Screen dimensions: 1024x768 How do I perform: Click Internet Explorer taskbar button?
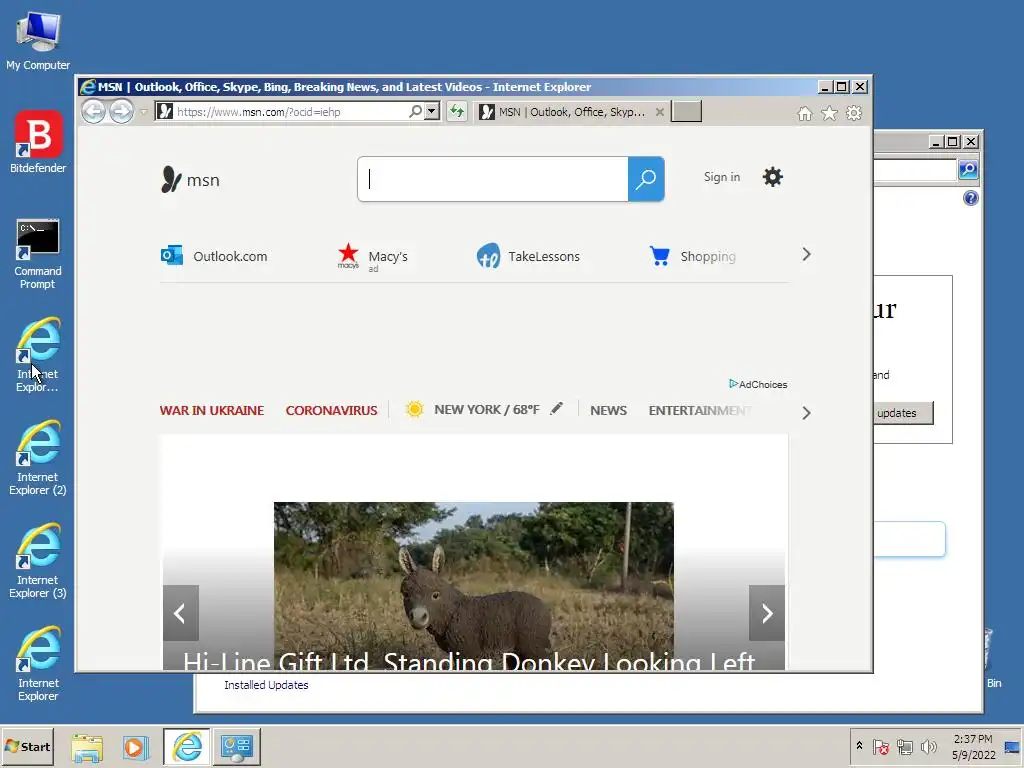[187, 747]
